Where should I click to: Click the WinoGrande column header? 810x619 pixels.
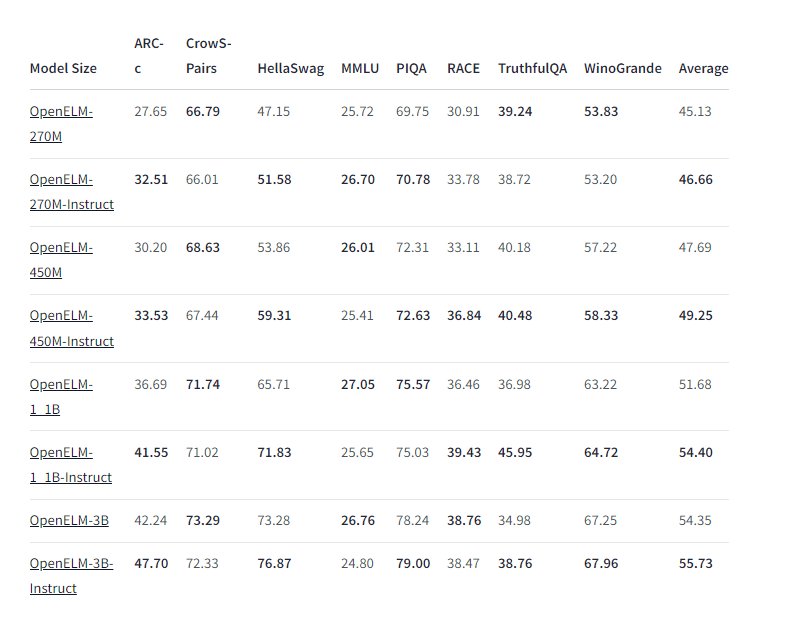[x=622, y=68]
